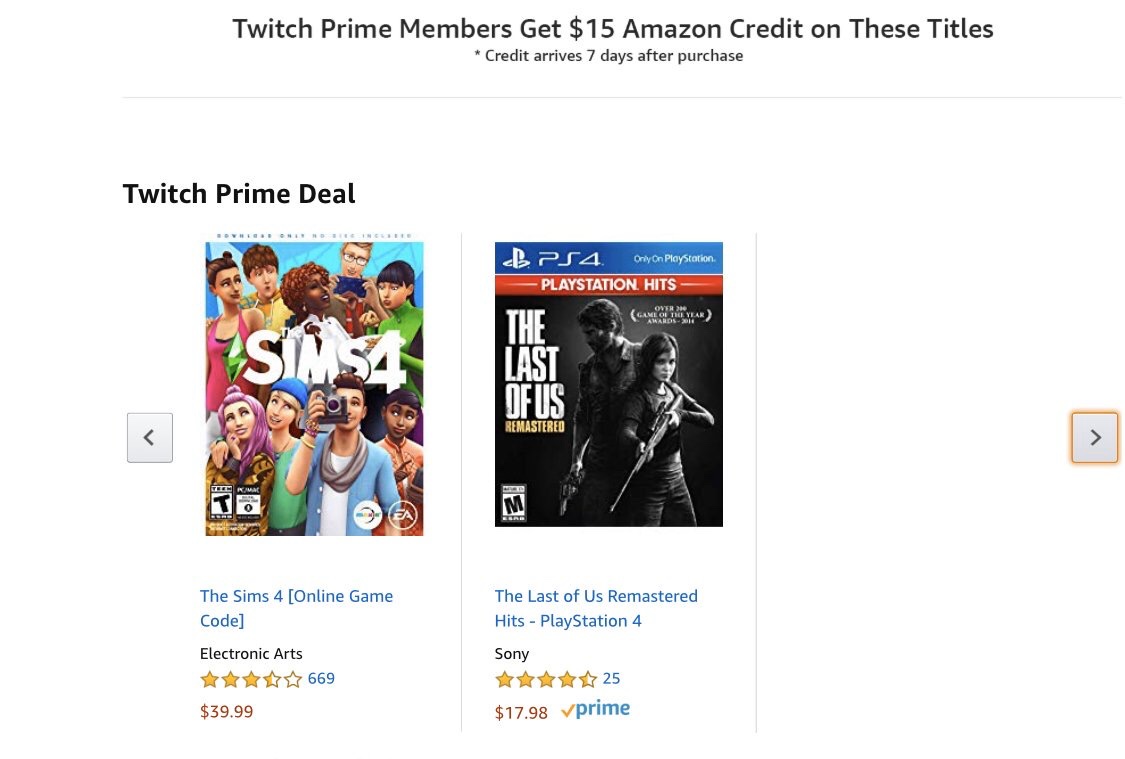Image resolution: width=1125 pixels, height=759 pixels.
Task: Click the EA logo on Sims 4 cover
Action: 403,516
